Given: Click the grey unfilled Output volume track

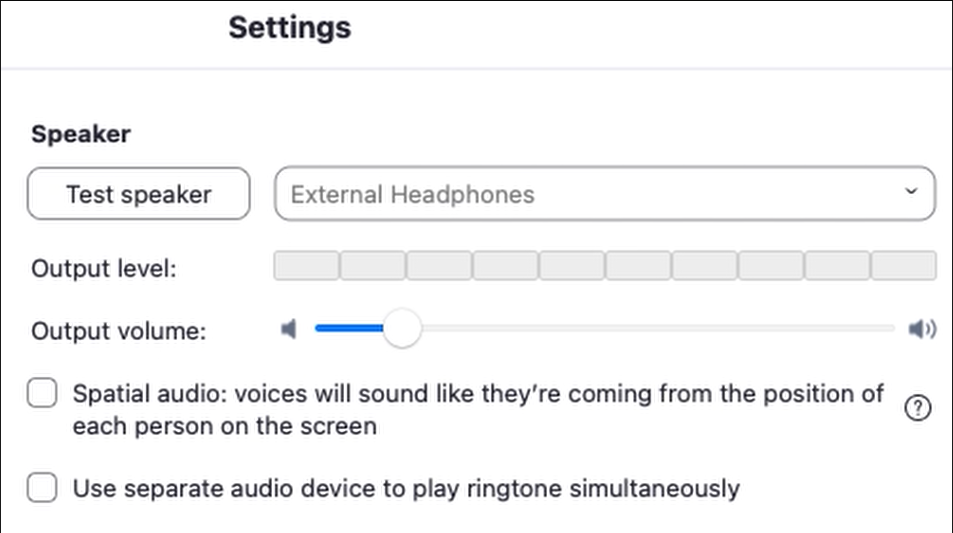Looking at the screenshot, I should 650,329.
